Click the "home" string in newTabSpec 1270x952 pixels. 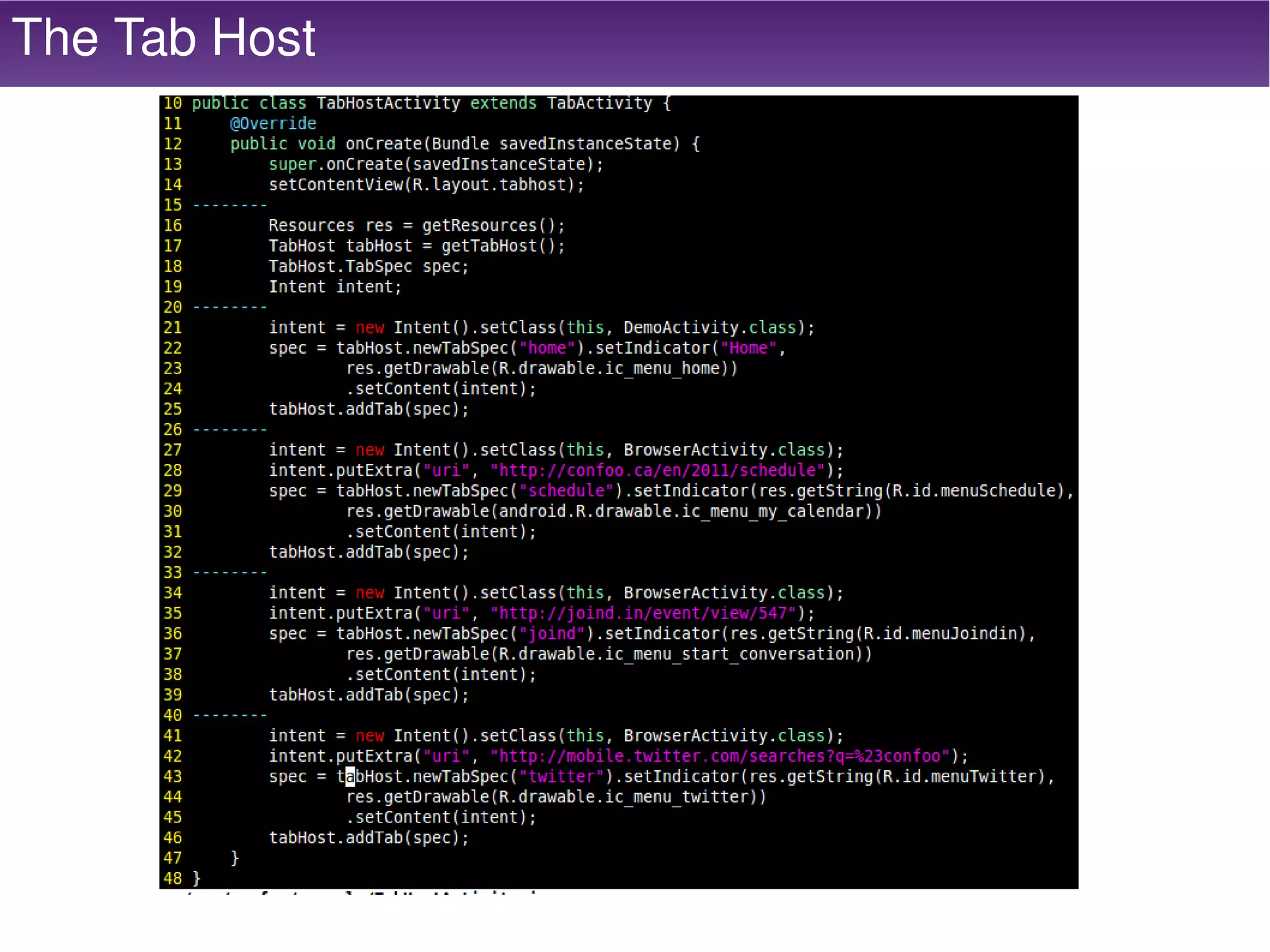click(546, 348)
